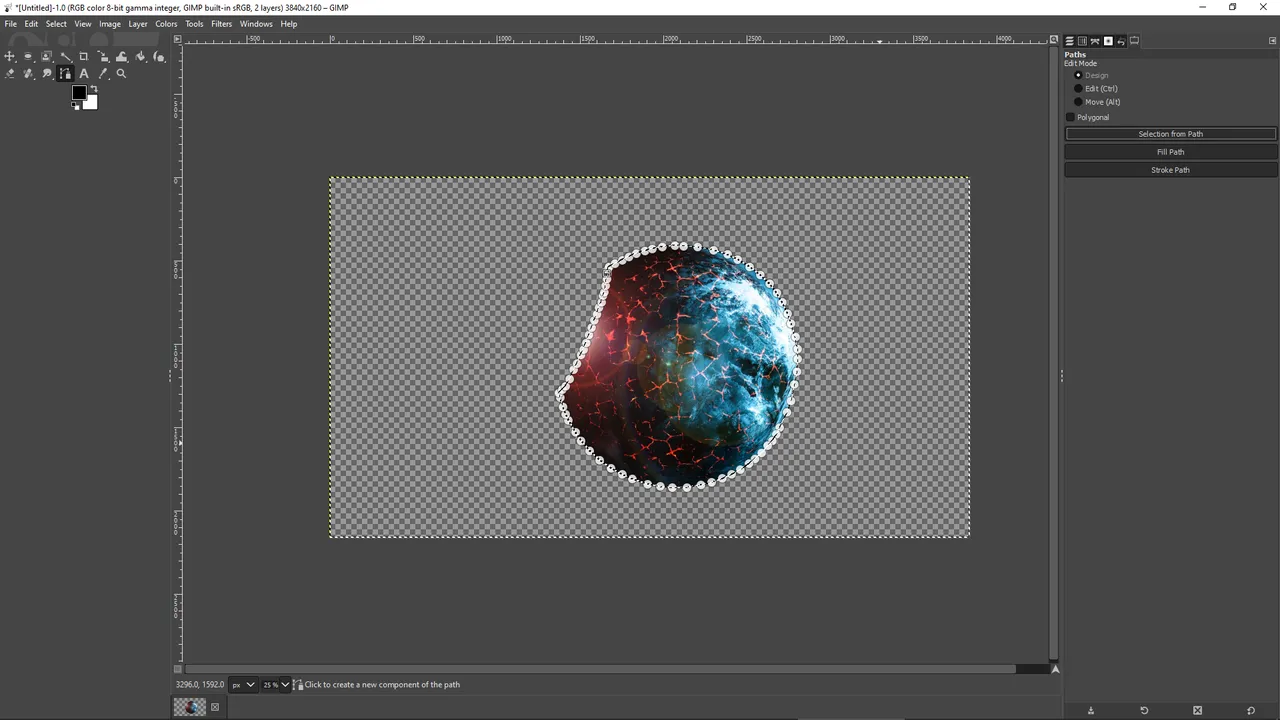Restore tool preset icon at dock bottom
This screenshot has width=1280, height=720.
tap(1144, 710)
